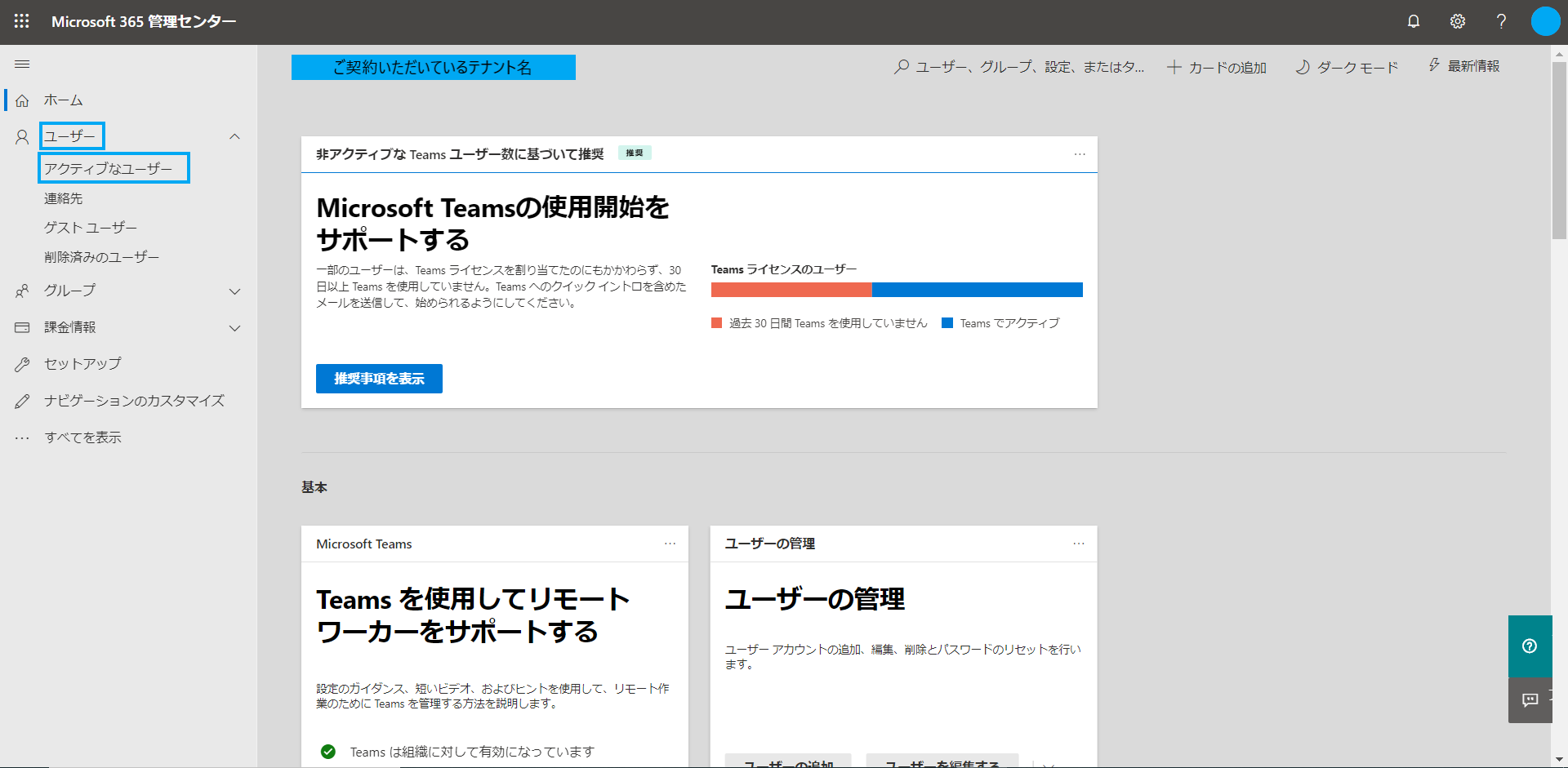Click the red inactive Teams bar segment
The height and width of the screenshot is (768, 1568).
click(x=791, y=290)
